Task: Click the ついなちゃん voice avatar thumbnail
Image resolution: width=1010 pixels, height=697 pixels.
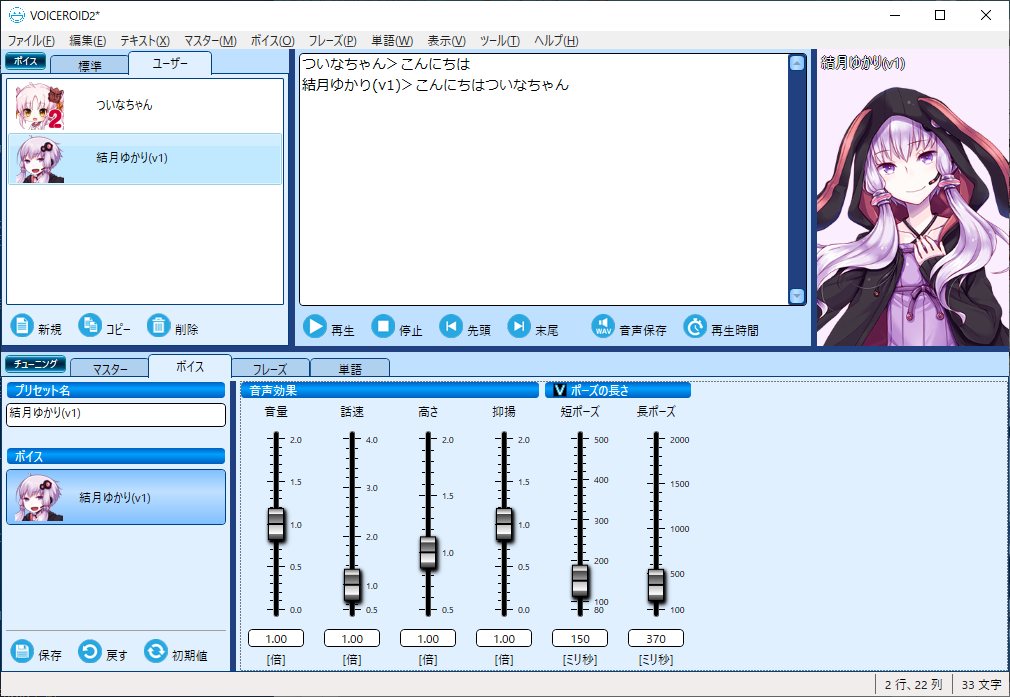Action: [40, 106]
